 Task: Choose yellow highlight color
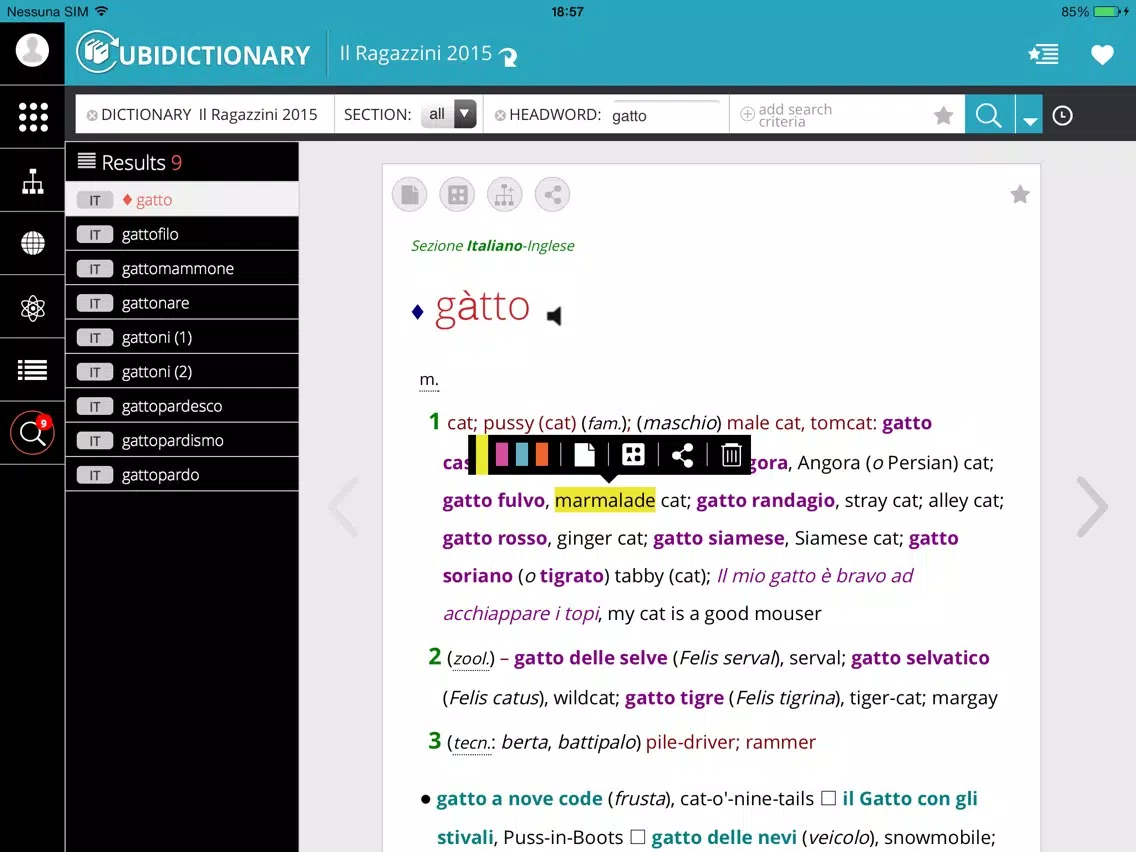click(x=482, y=455)
